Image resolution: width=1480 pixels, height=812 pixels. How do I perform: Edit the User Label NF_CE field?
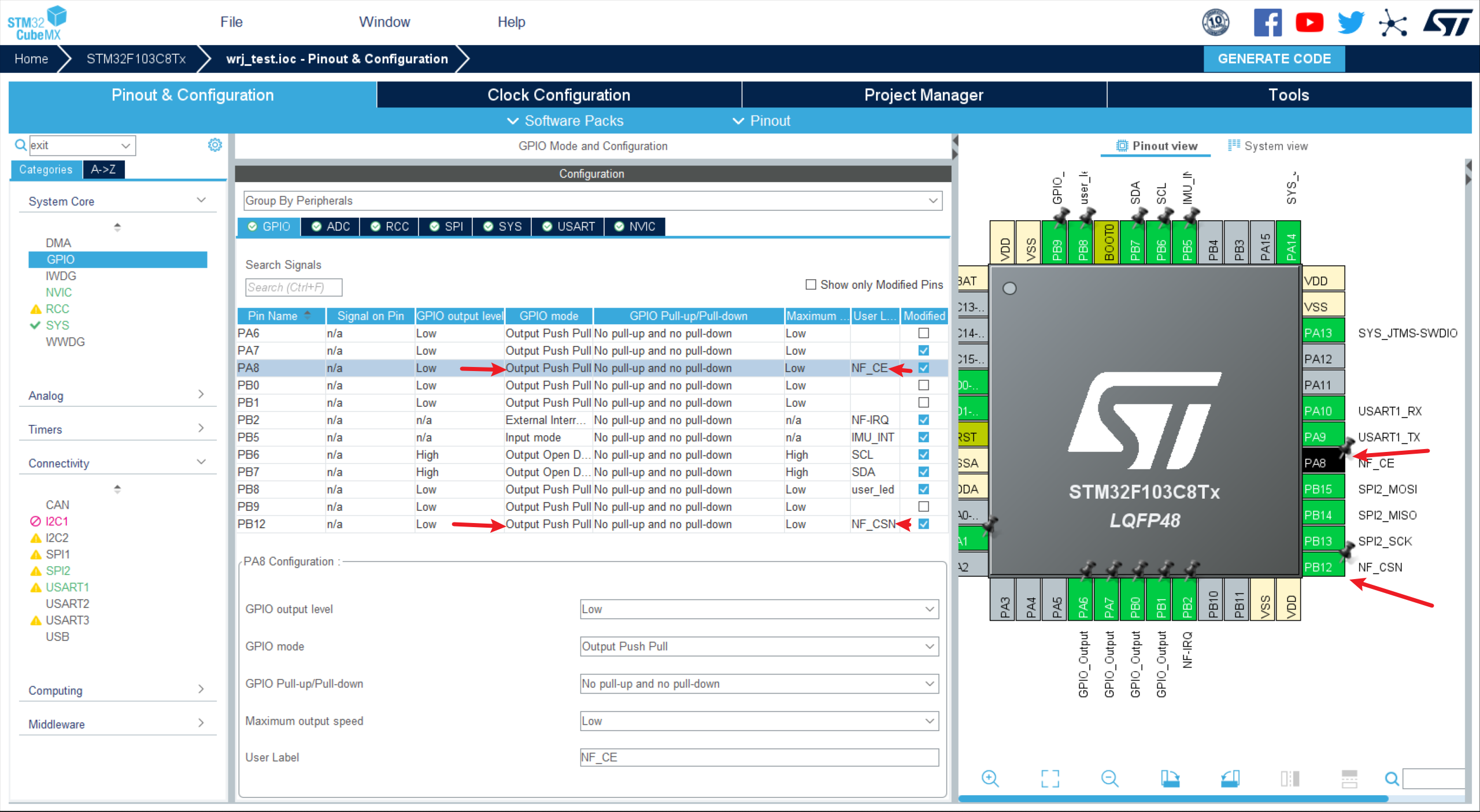759,758
